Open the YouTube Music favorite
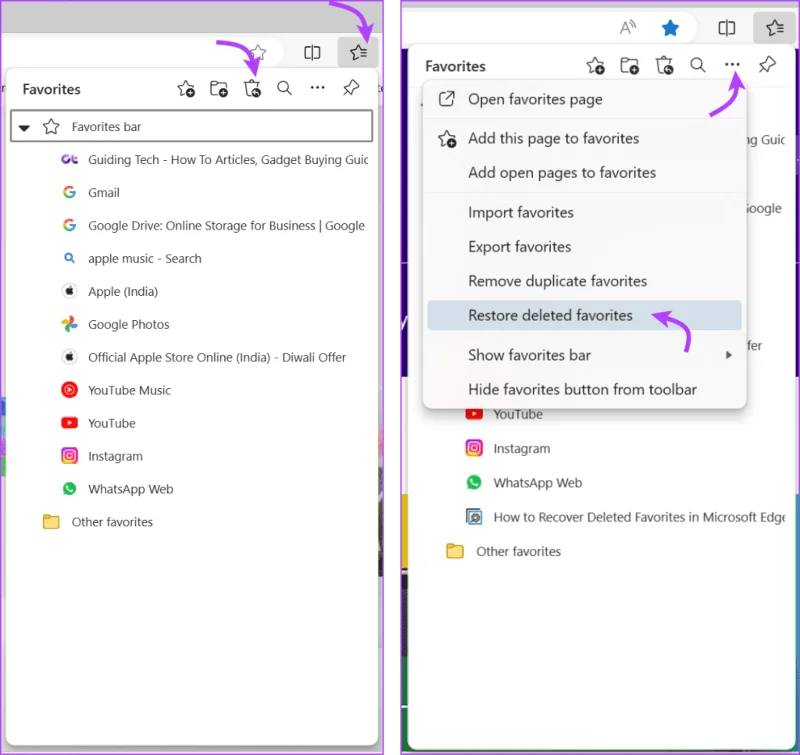 (116, 390)
